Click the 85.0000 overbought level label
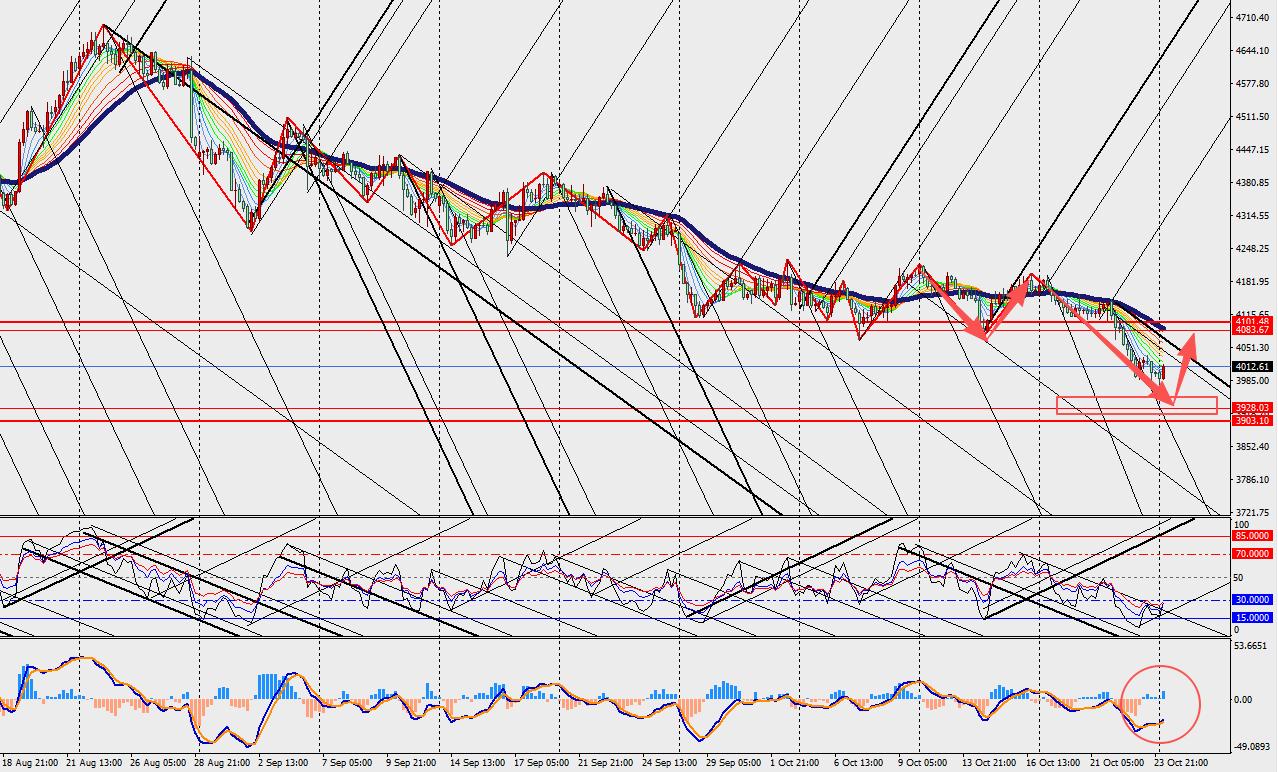 point(1252,536)
